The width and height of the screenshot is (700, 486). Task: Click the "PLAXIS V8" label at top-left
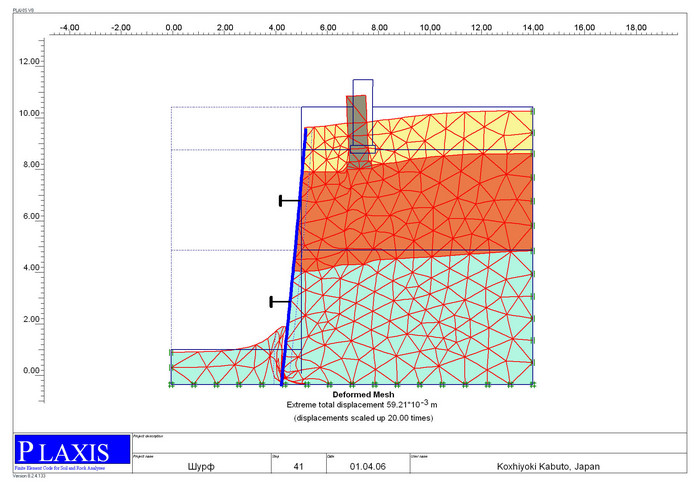coord(23,10)
